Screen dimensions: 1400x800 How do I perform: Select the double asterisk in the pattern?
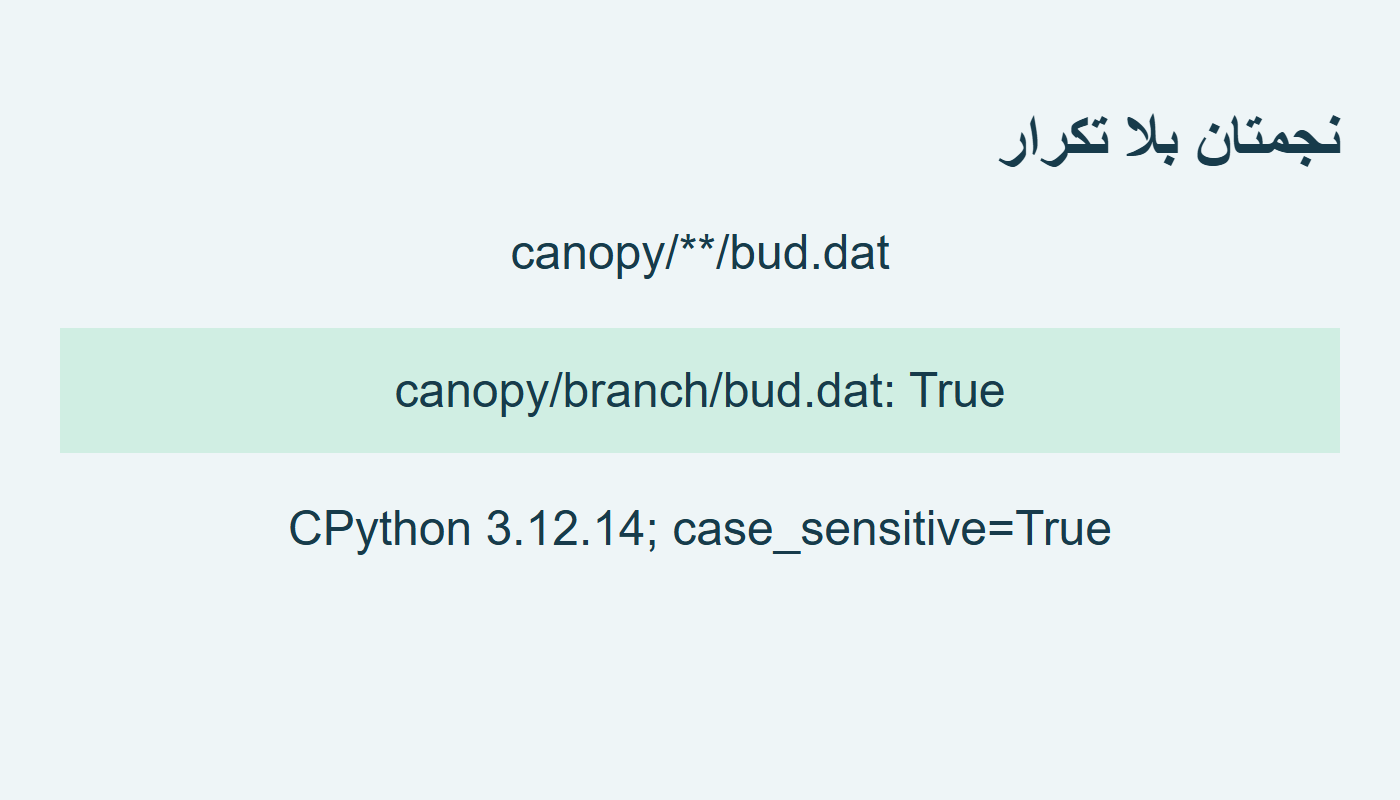[x=698, y=246]
